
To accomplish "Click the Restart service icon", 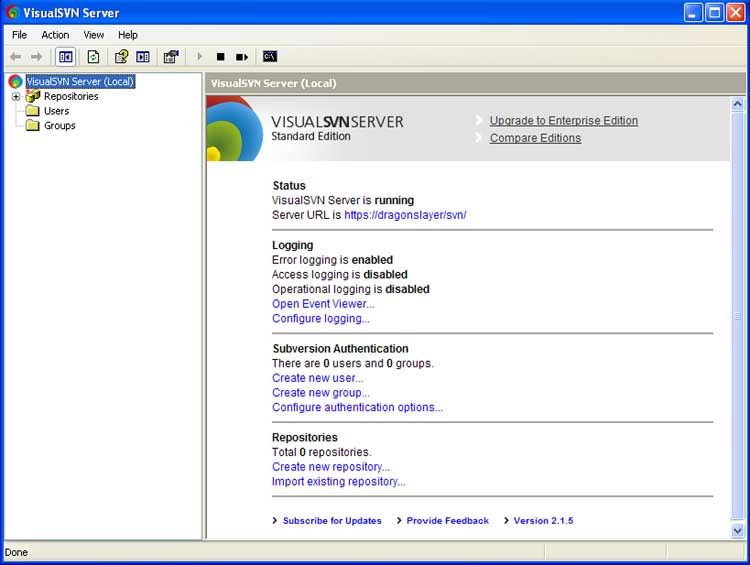I will pos(242,57).
